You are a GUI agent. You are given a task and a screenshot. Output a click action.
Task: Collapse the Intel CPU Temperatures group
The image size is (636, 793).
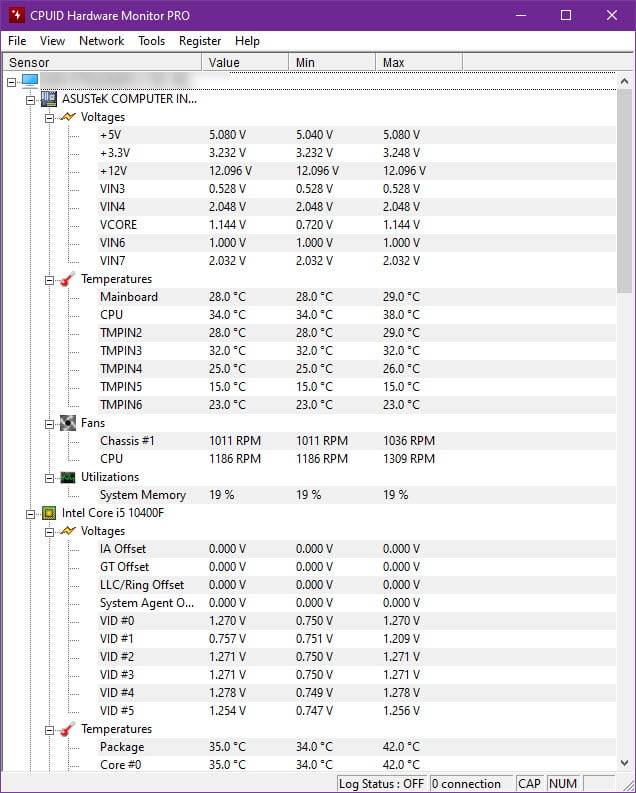[x=49, y=730]
